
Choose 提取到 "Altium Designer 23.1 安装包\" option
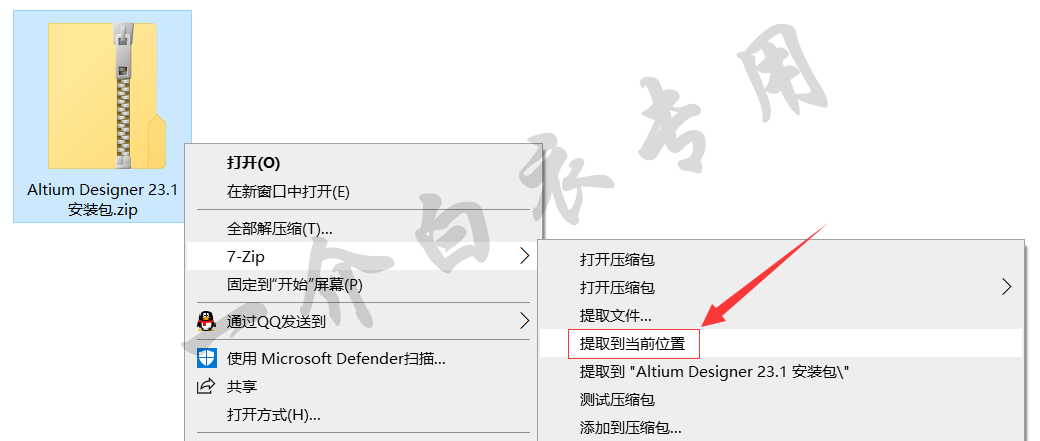715,372
